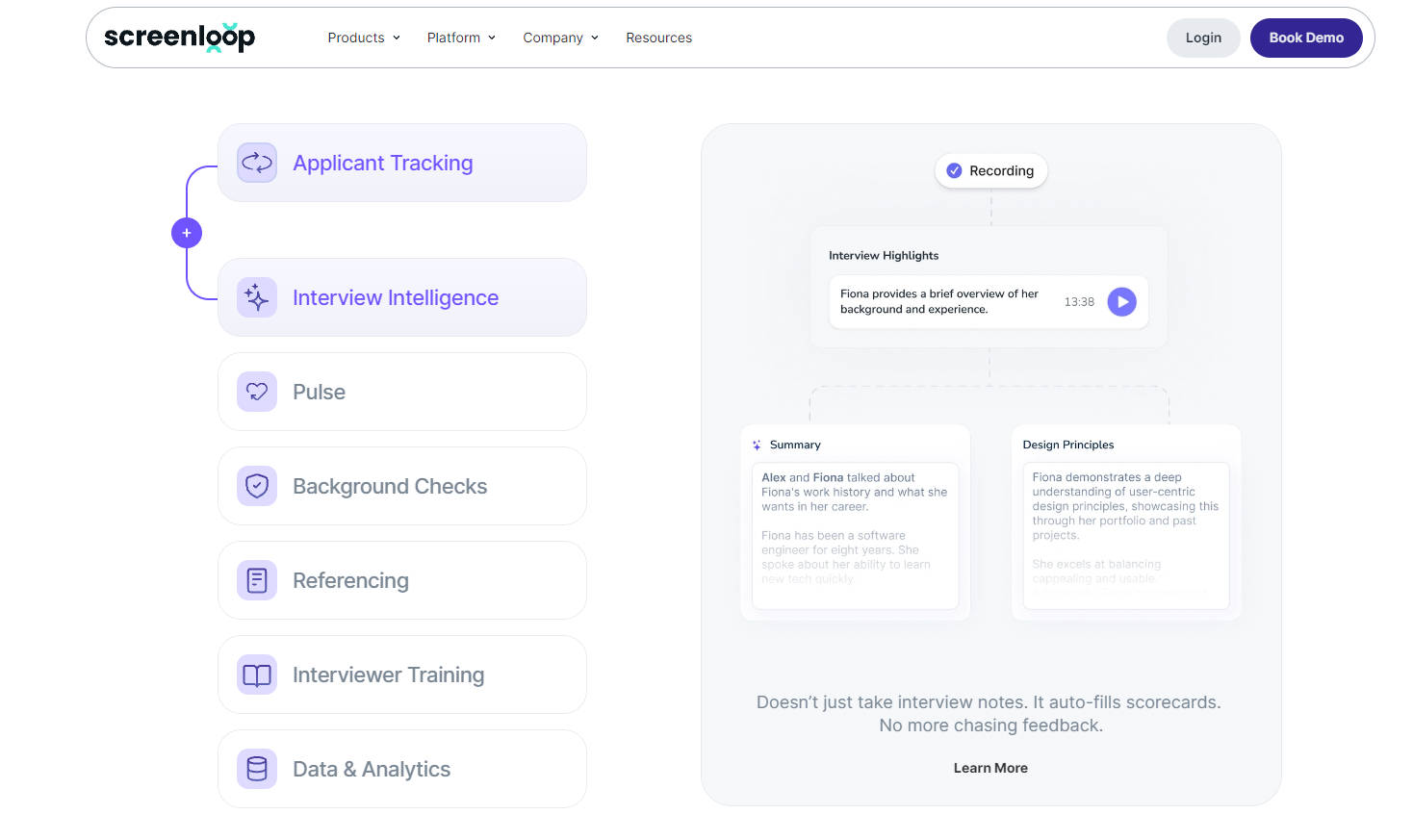The width and height of the screenshot is (1413, 840).
Task: Click the purple plus connector icon
Action: click(187, 233)
